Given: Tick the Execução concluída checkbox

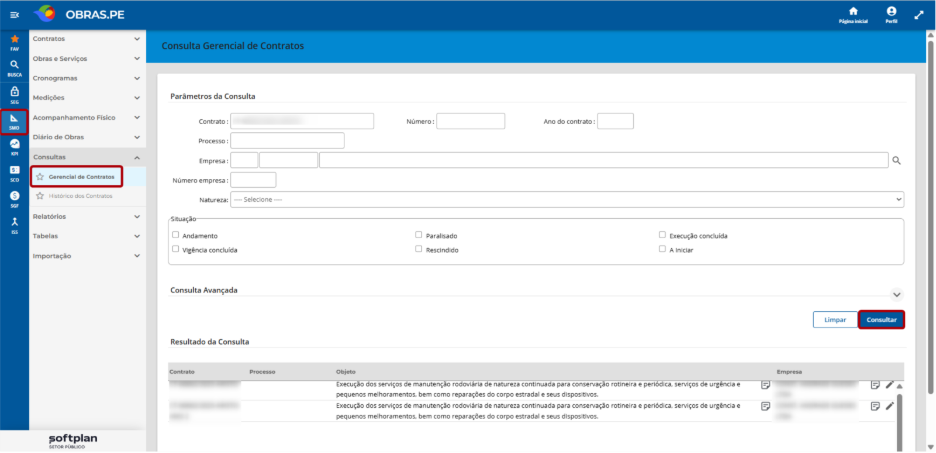Looking at the screenshot, I should coord(663,235).
